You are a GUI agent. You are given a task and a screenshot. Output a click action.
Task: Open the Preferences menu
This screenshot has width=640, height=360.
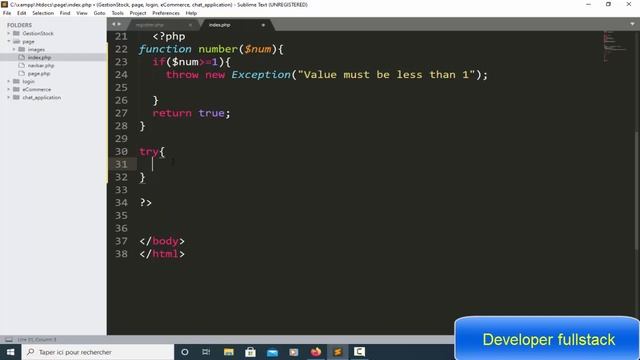(x=166, y=13)
